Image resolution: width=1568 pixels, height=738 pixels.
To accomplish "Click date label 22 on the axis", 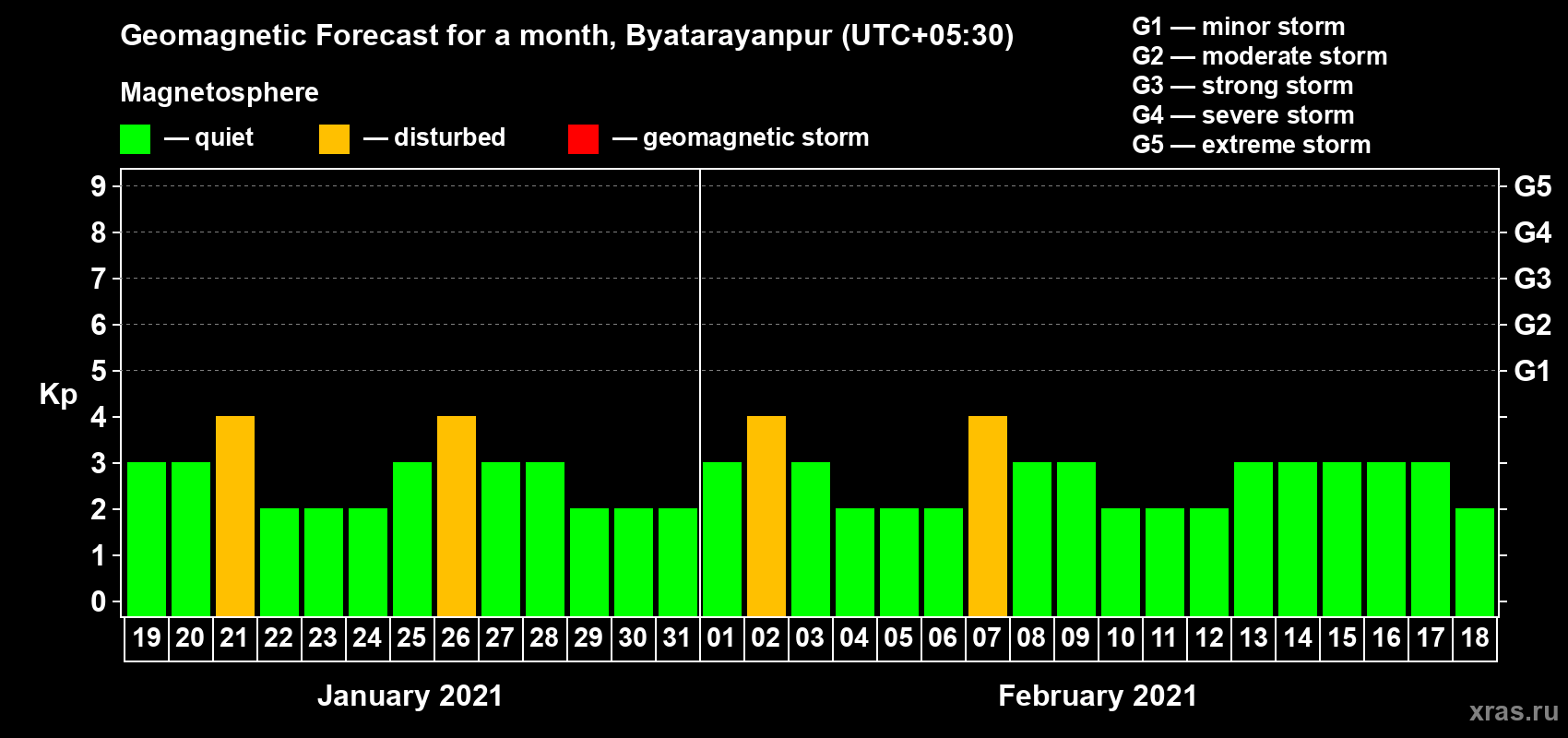I will click(x=279, y=637).
